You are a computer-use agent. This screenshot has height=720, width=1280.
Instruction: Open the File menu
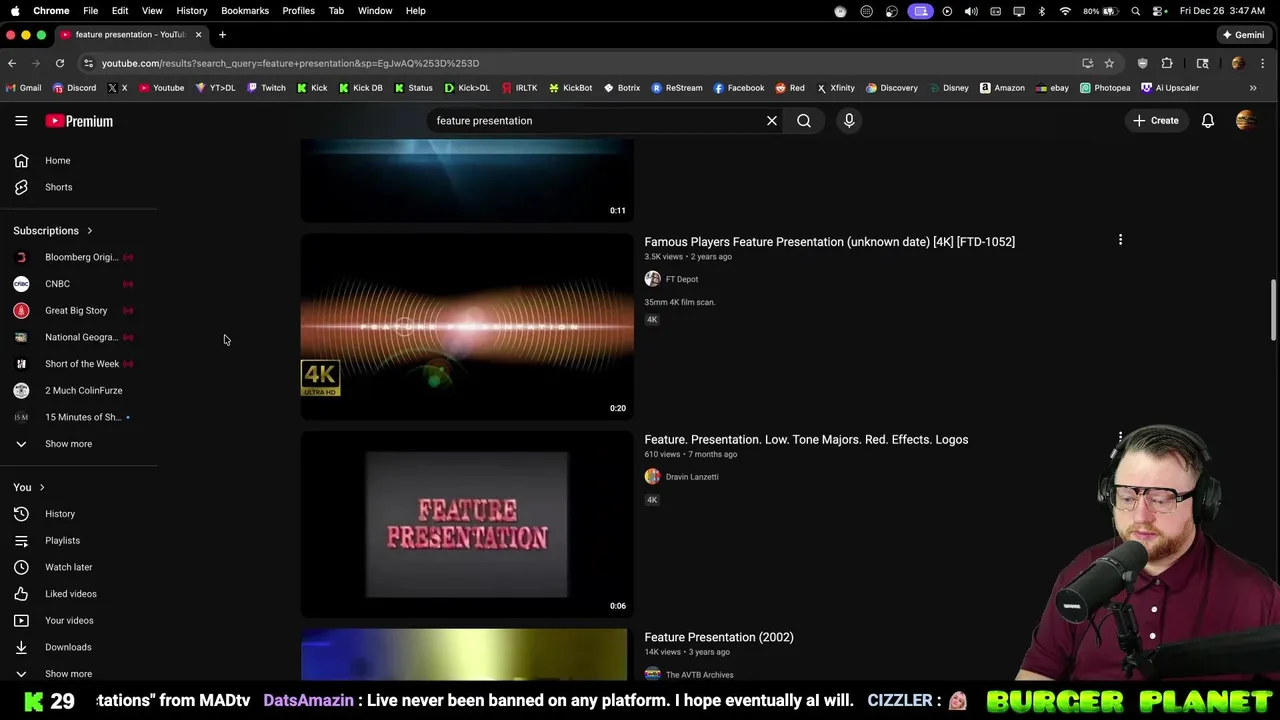coord(90,11)
